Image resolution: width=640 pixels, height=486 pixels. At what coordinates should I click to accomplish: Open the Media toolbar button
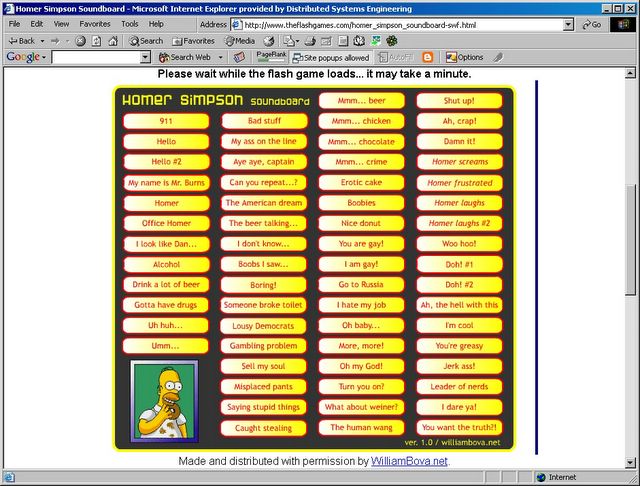tap(240, 41)
